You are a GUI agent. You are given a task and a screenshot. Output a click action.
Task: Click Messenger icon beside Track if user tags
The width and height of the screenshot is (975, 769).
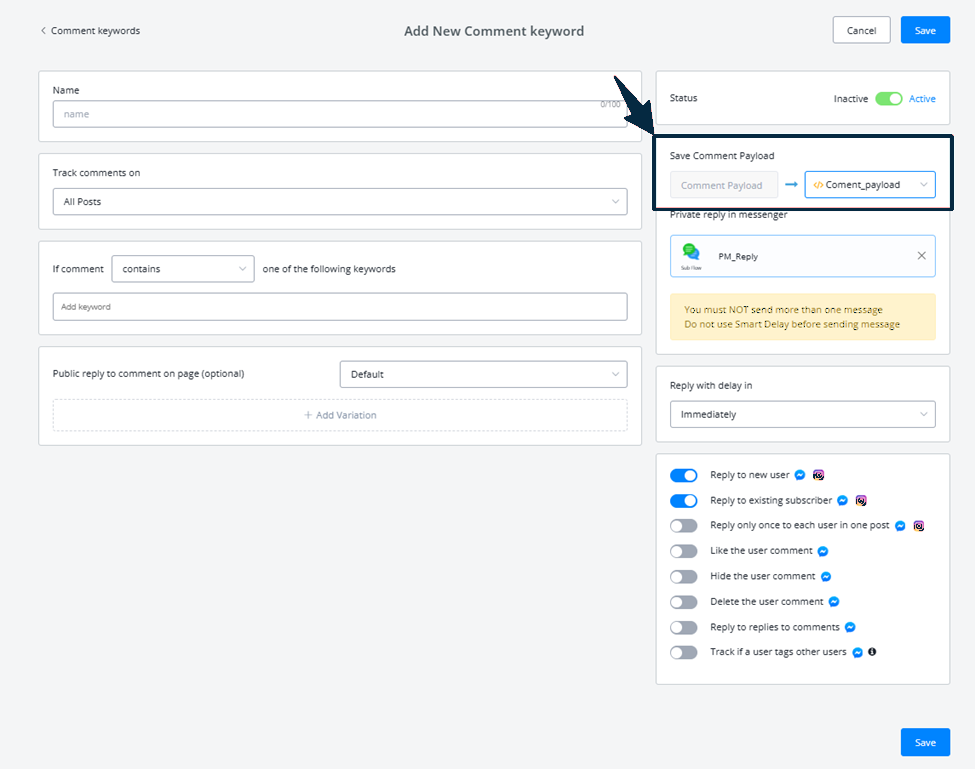point(857,652)
